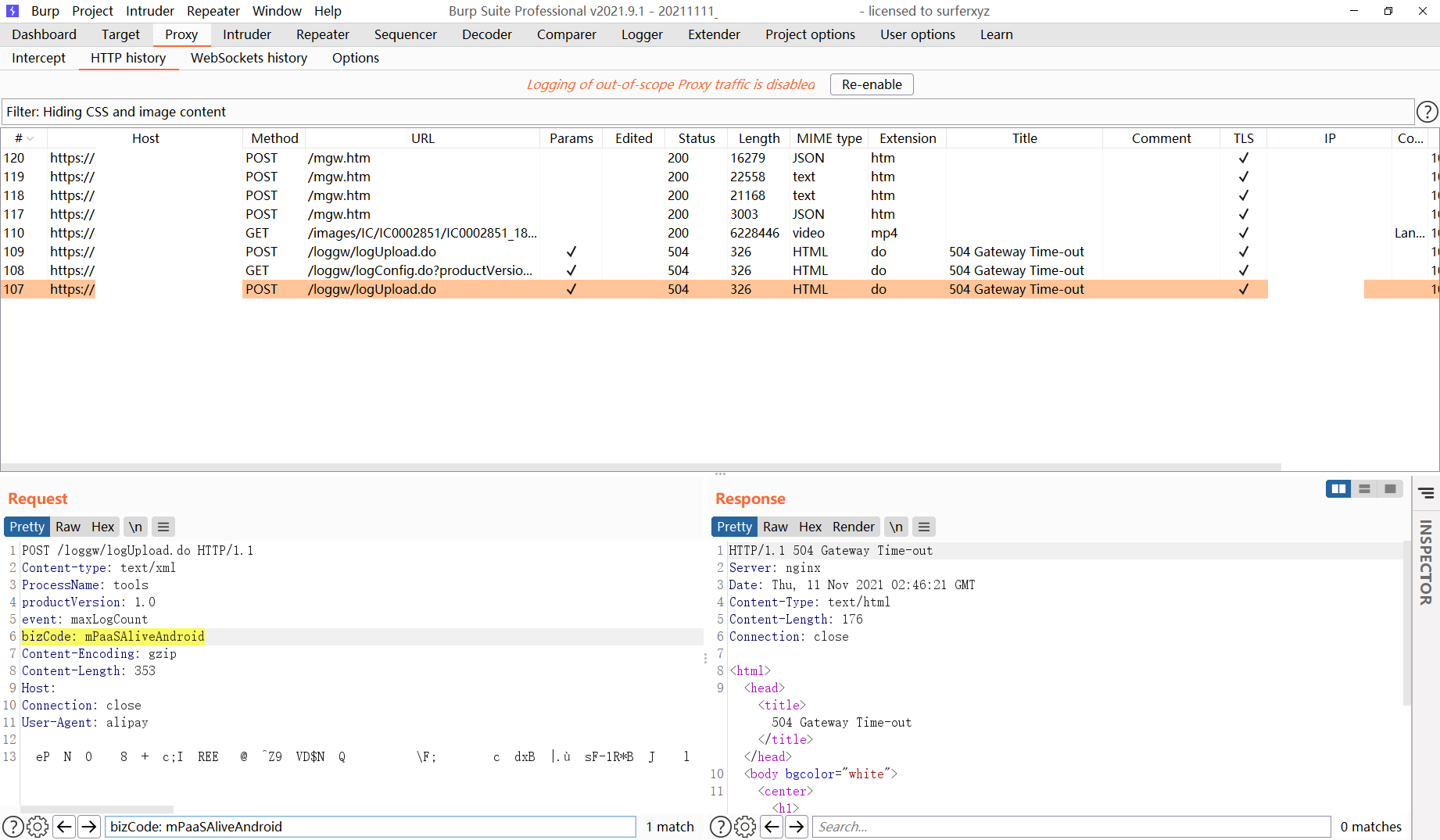Go to previous match in Response search
1440x840 pixels.
pyautogui.click(x=772, y=827)
